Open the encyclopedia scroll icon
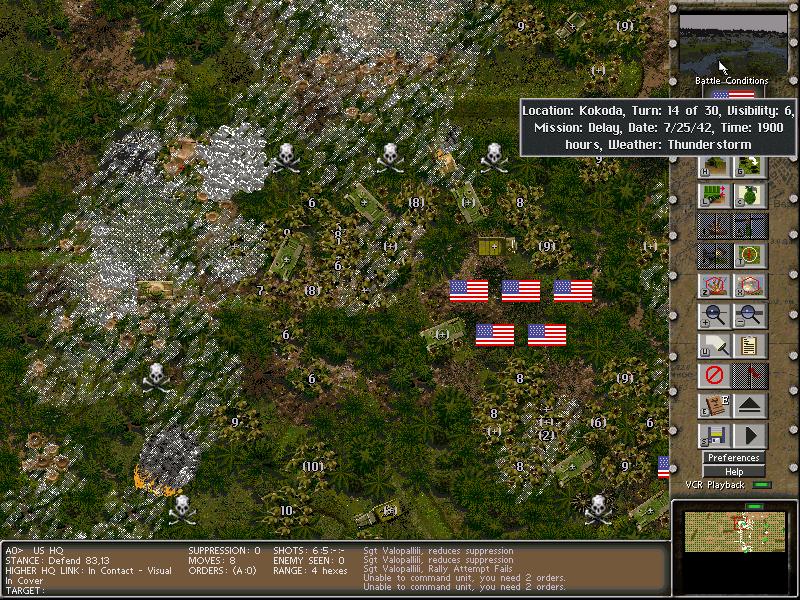 714,405
